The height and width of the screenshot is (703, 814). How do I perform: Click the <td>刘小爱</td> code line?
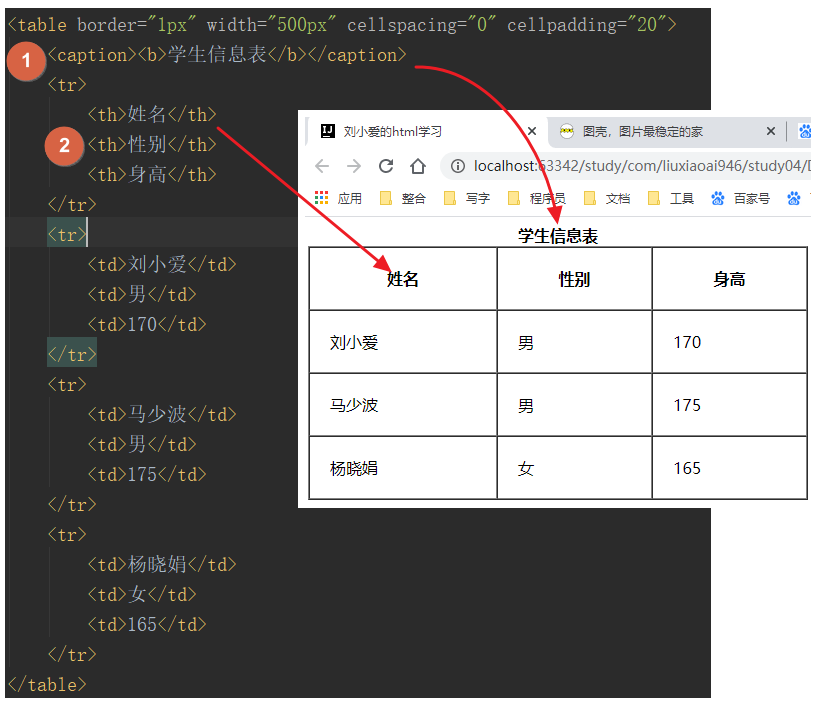(x=162, y=264)
